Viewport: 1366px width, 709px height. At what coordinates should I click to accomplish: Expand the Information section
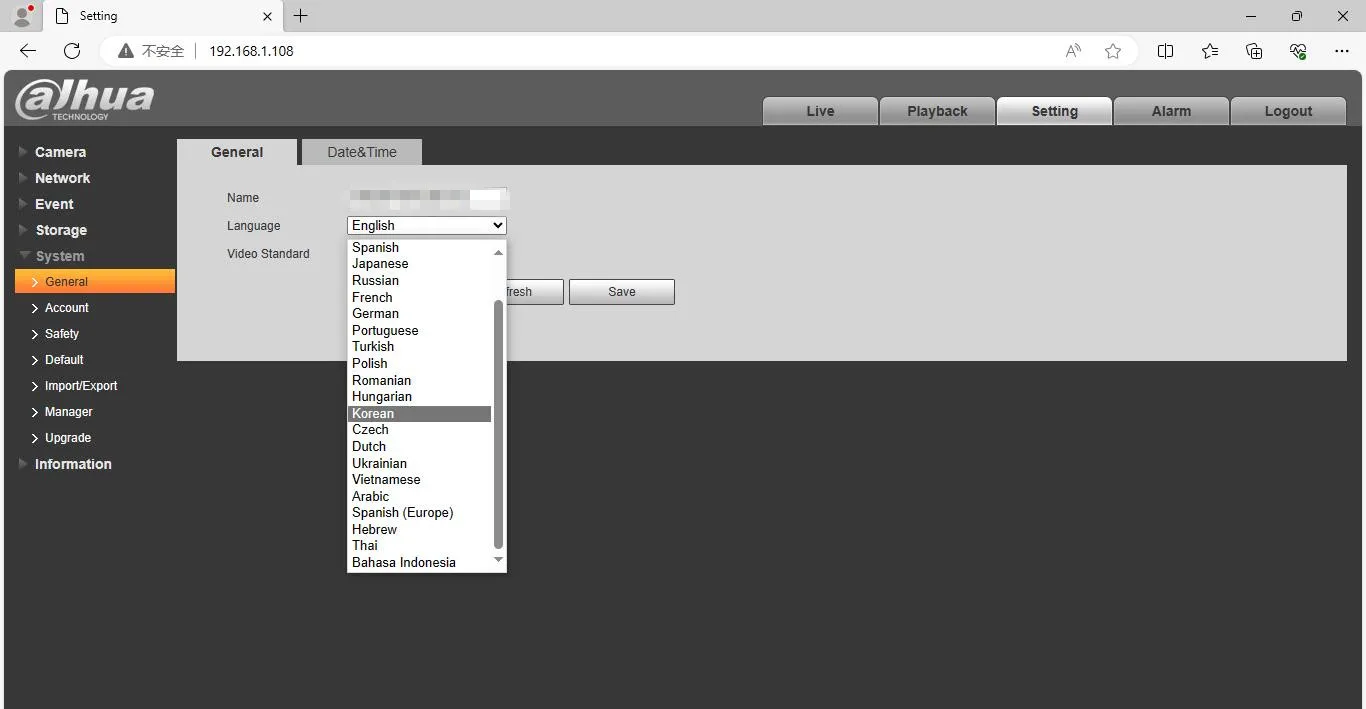(x=73, y=464)
